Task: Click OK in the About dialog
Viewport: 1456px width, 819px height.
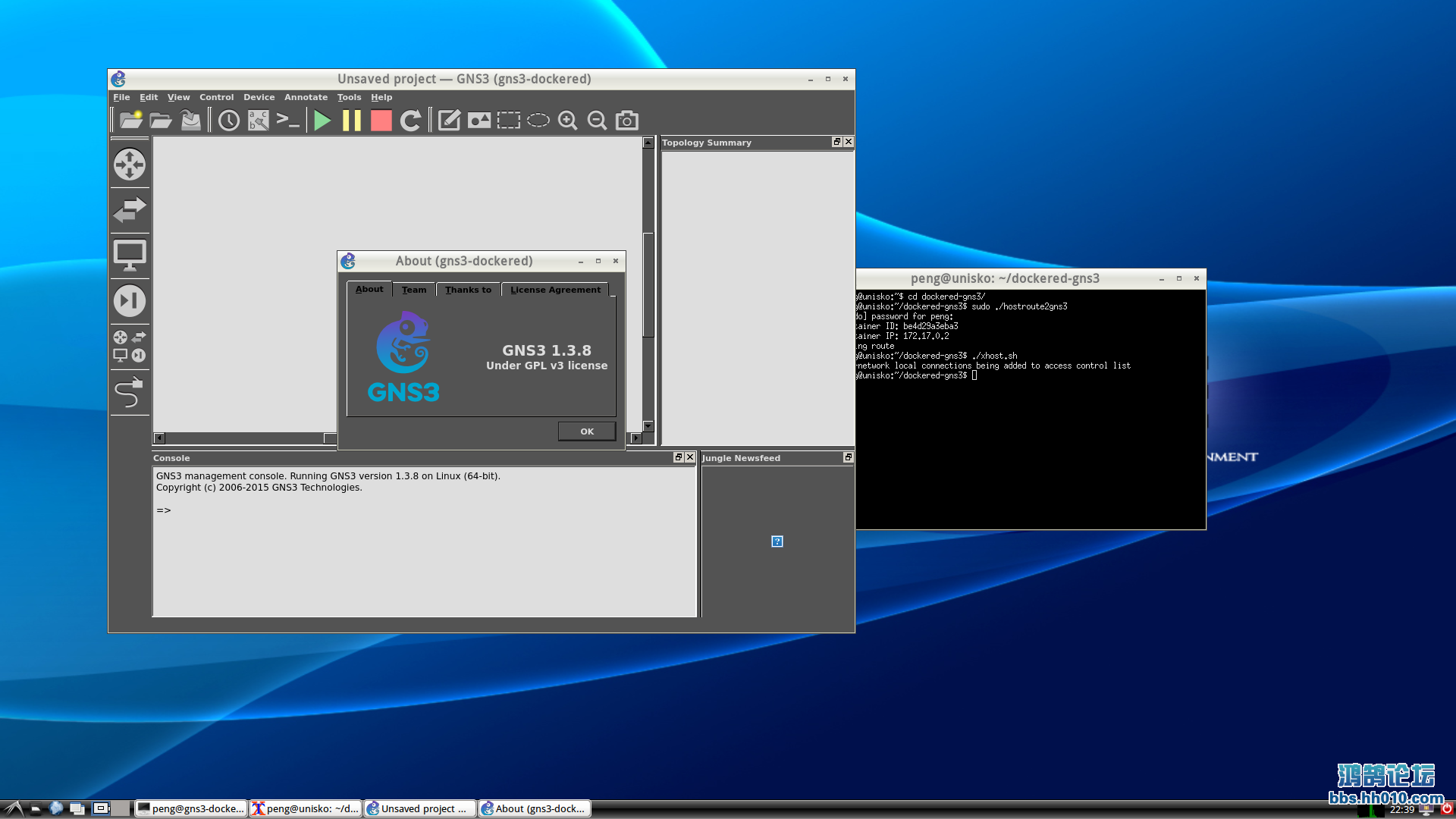Action: point(587,431)
